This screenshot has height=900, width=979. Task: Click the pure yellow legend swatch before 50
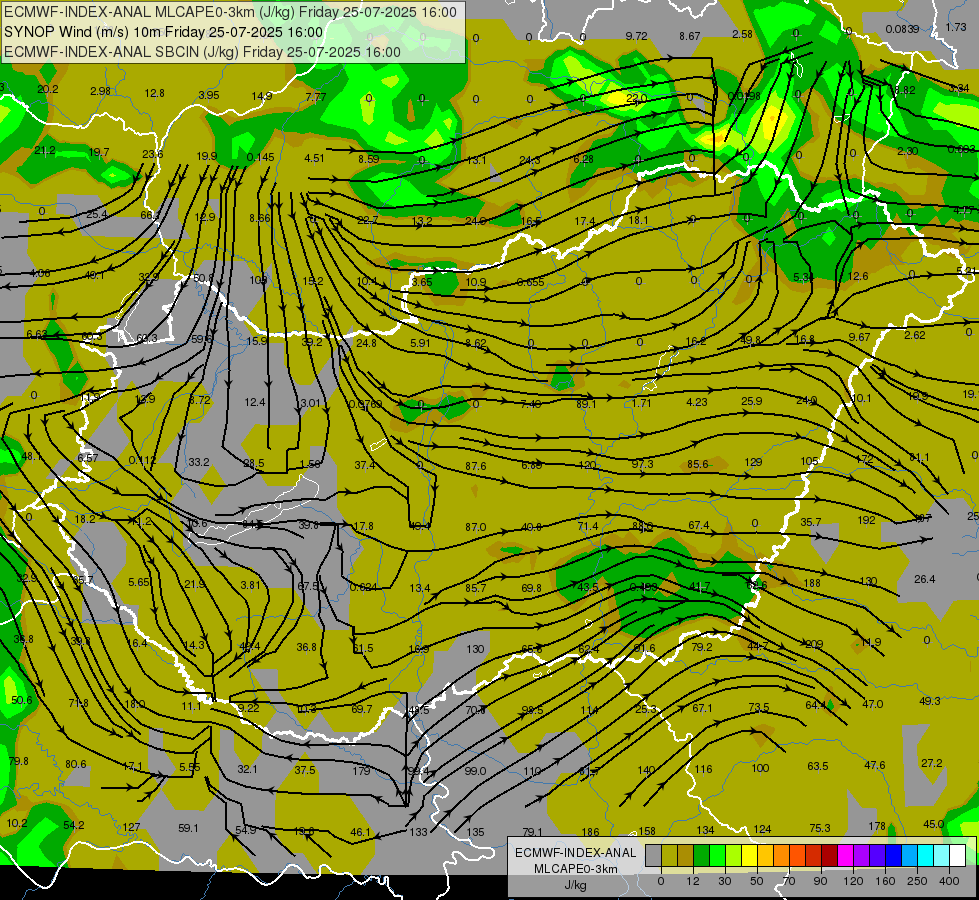click(x=750, y=855)
